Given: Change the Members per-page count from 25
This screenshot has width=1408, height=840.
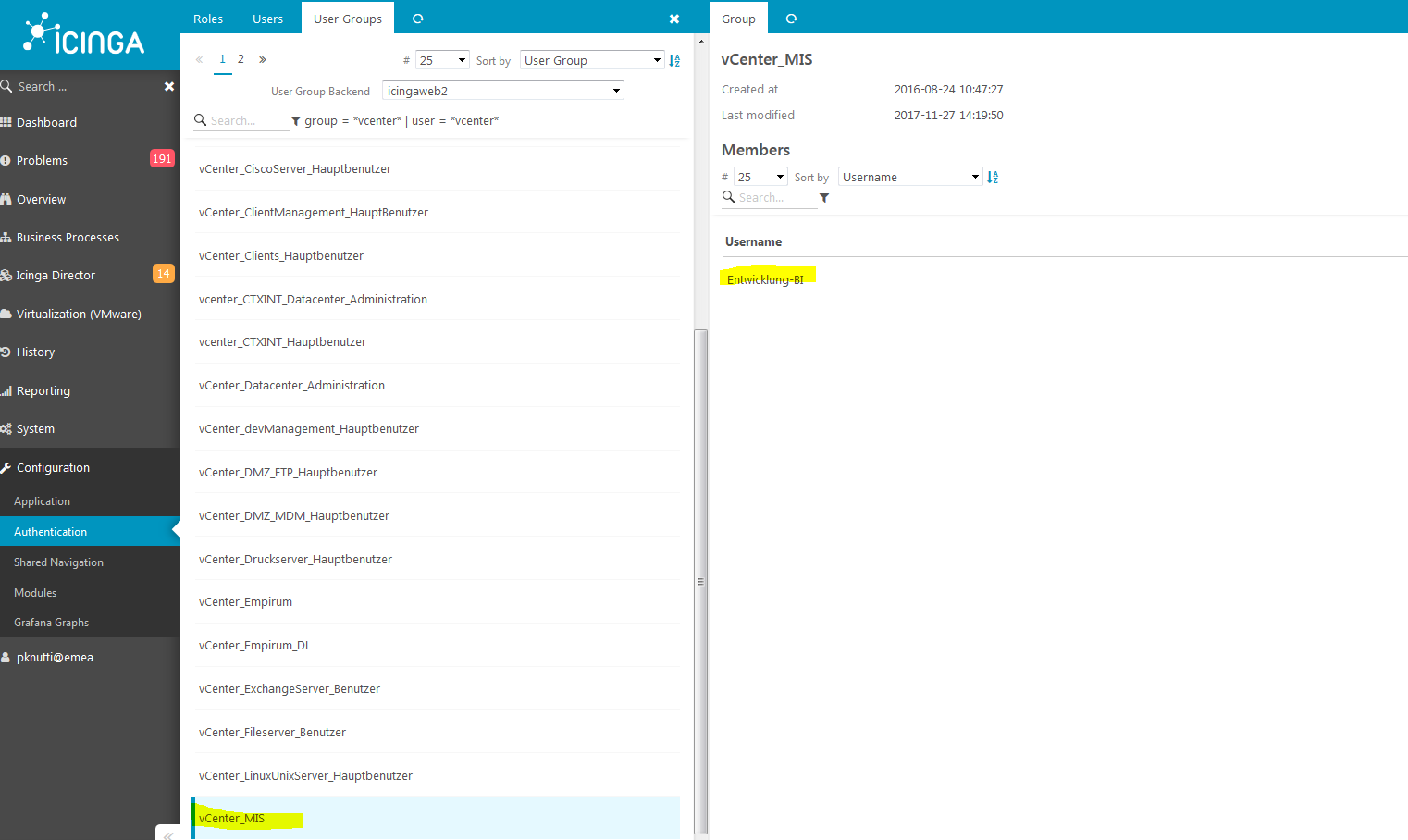Looking at the screenshot, I should [760, 176].
